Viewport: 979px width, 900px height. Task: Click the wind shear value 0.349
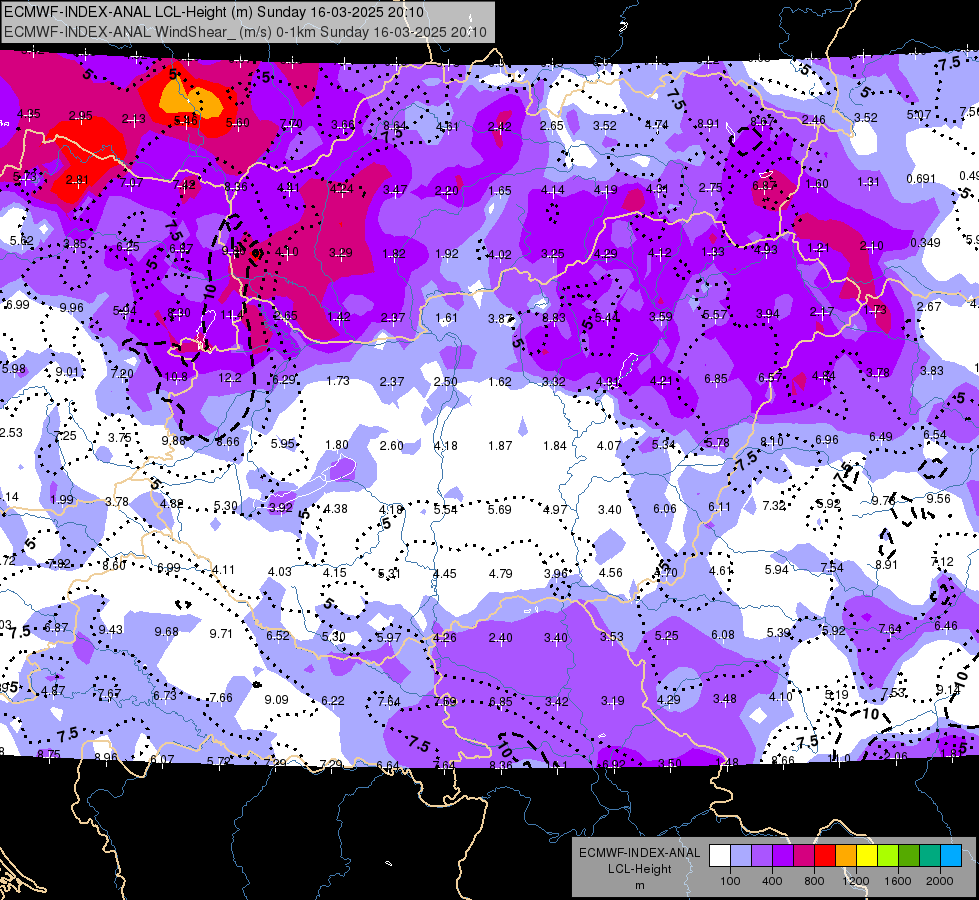(x=925, y=242)
